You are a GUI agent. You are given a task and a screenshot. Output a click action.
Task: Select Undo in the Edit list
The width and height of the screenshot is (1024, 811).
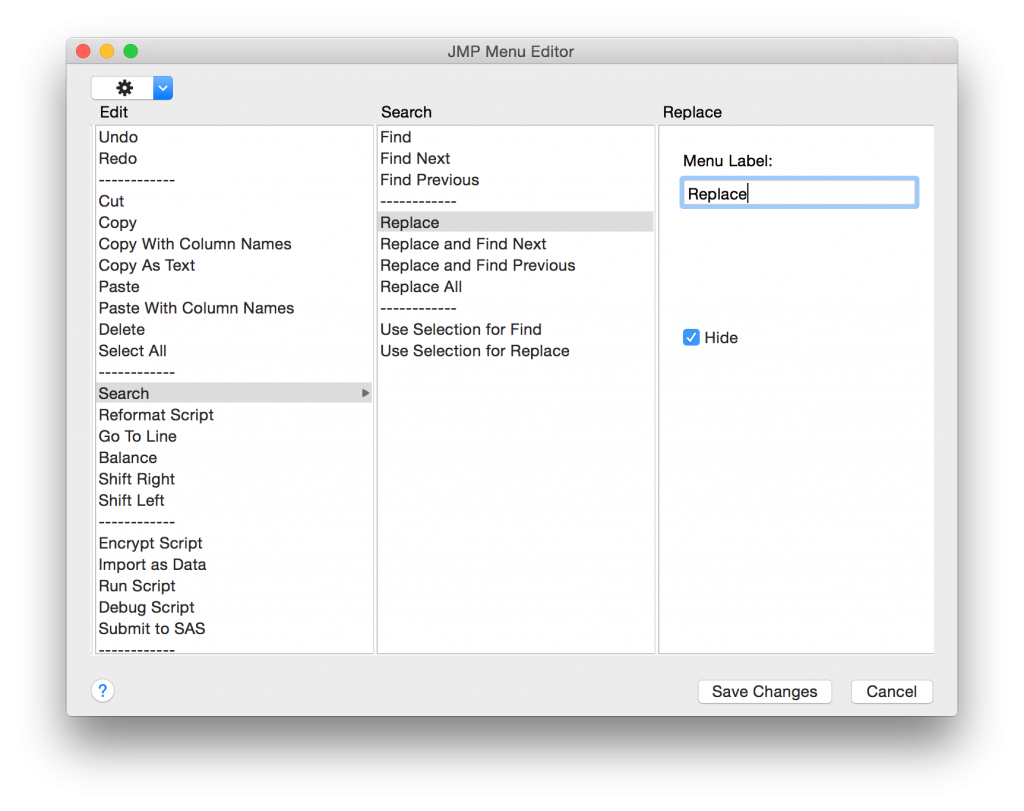coord(118,137)
